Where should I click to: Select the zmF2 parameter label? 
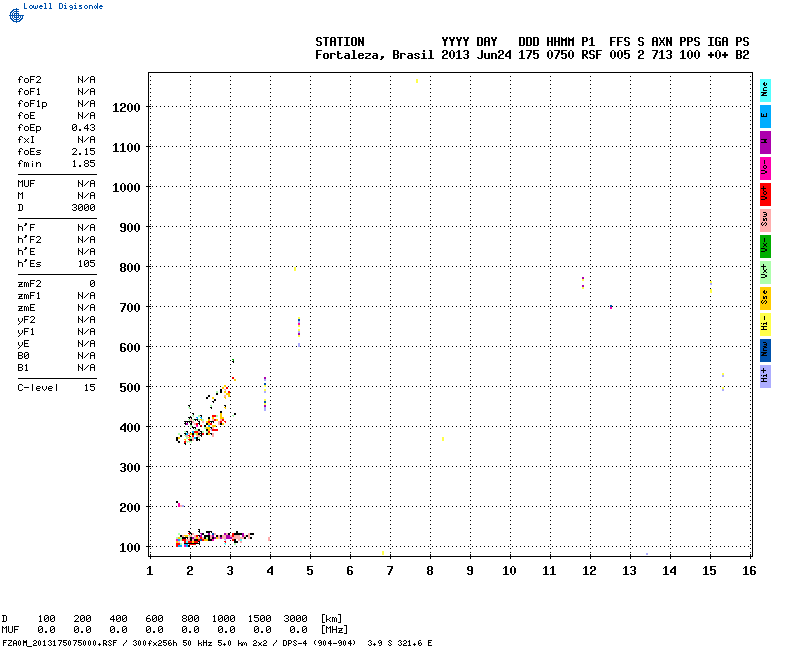point(30,284)
